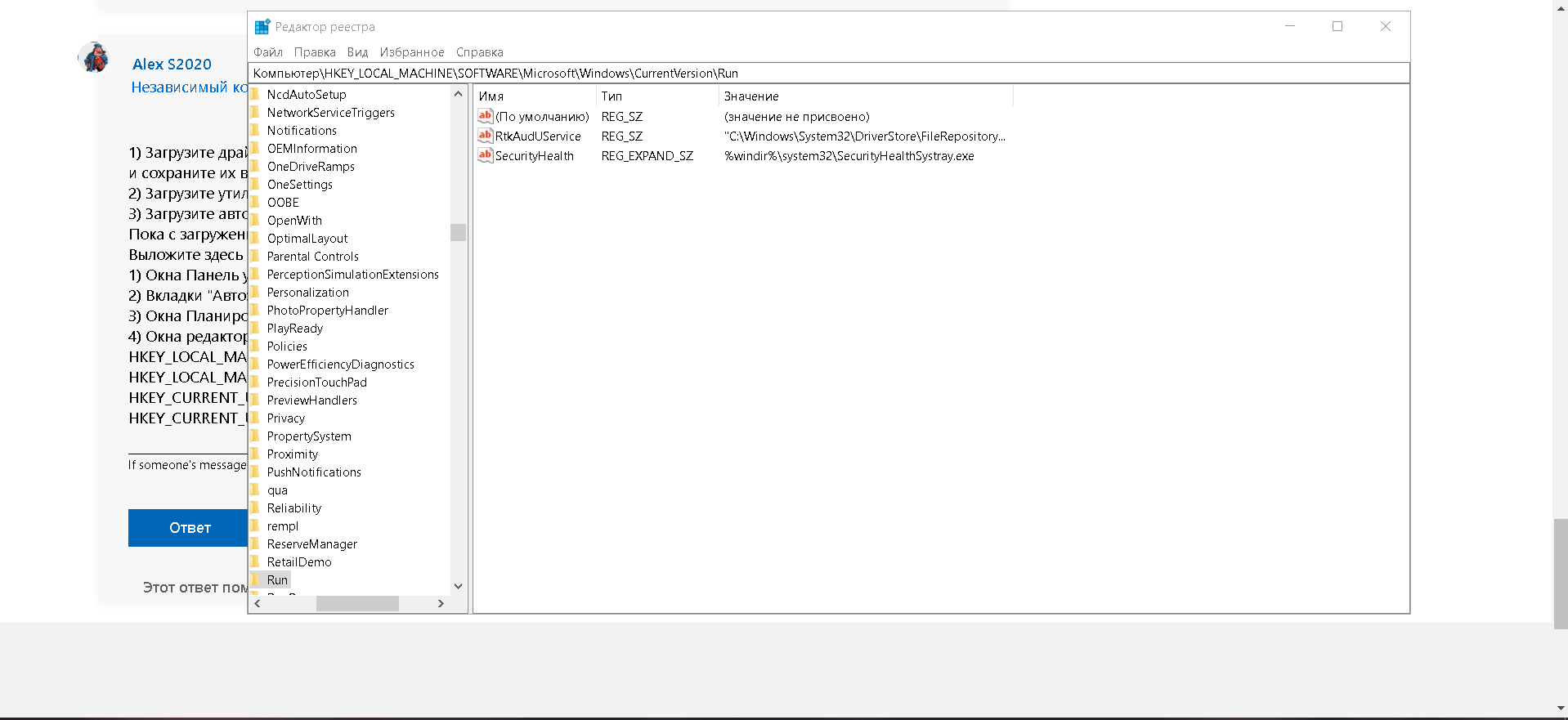
Task: Select the OOBE key
Action: (x=283, y=203)
